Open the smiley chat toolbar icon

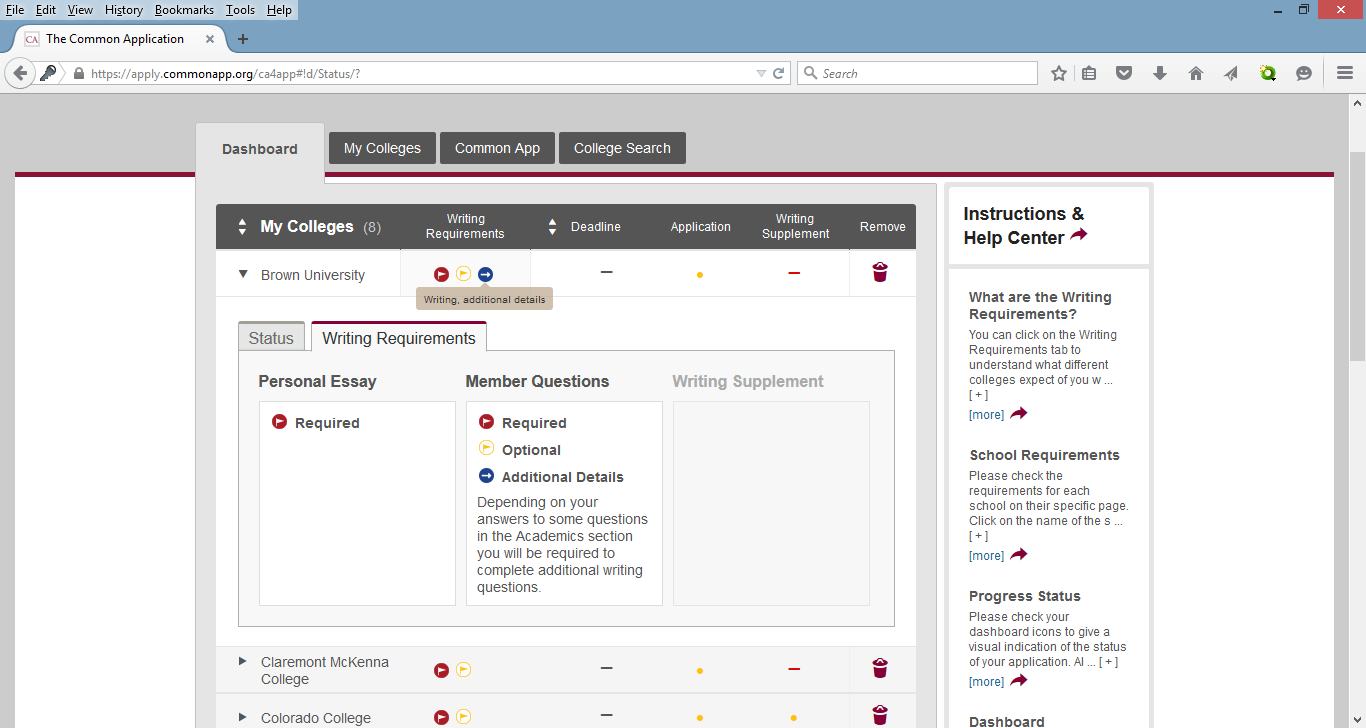(x=1304, y=73)
